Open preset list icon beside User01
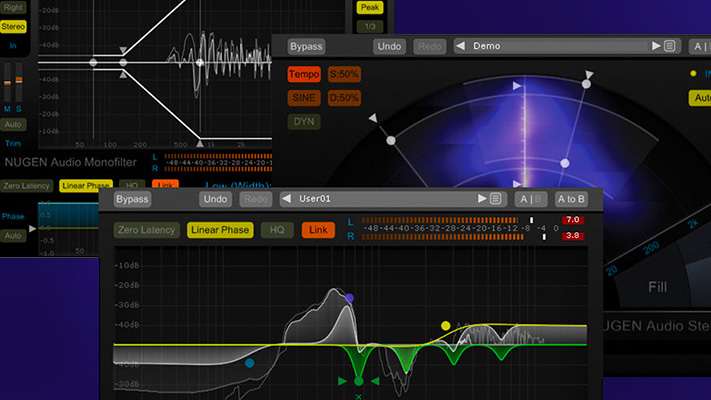 point(496,199)
